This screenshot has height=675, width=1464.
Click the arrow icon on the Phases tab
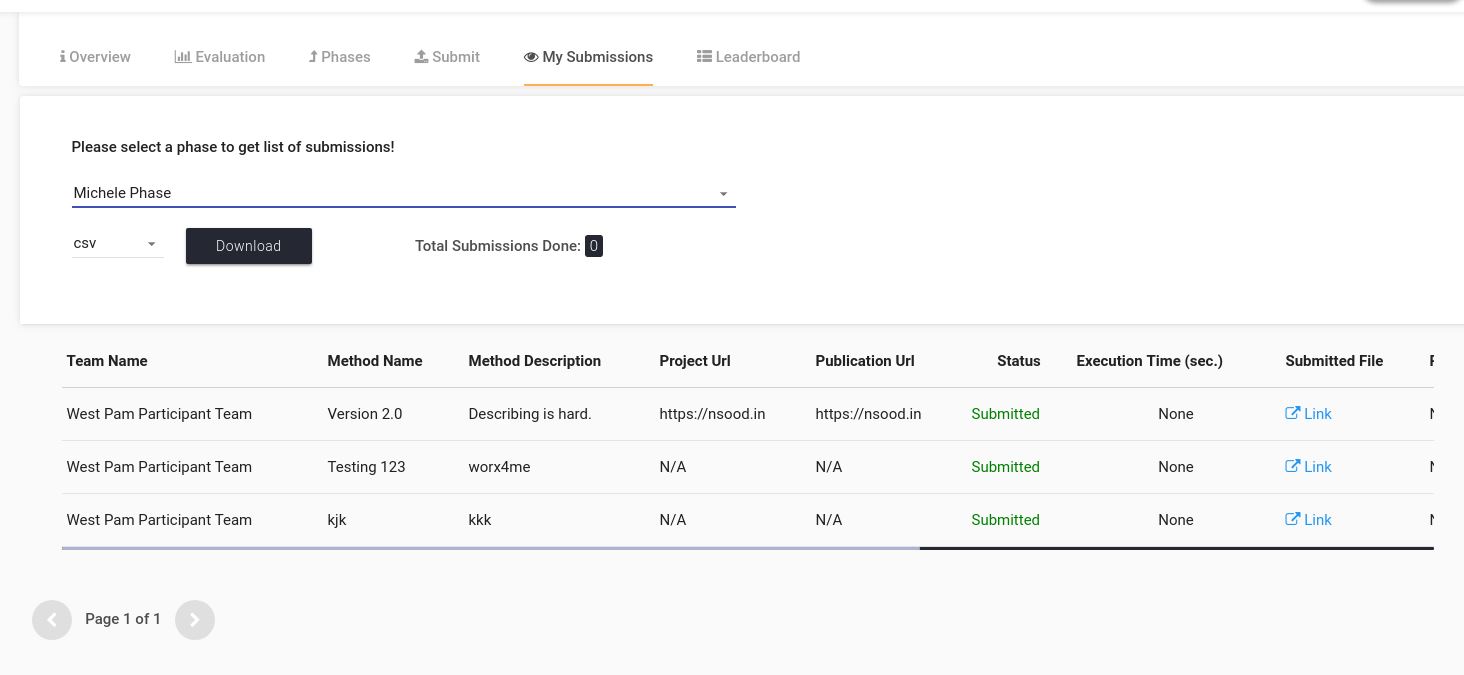(313, 57)
